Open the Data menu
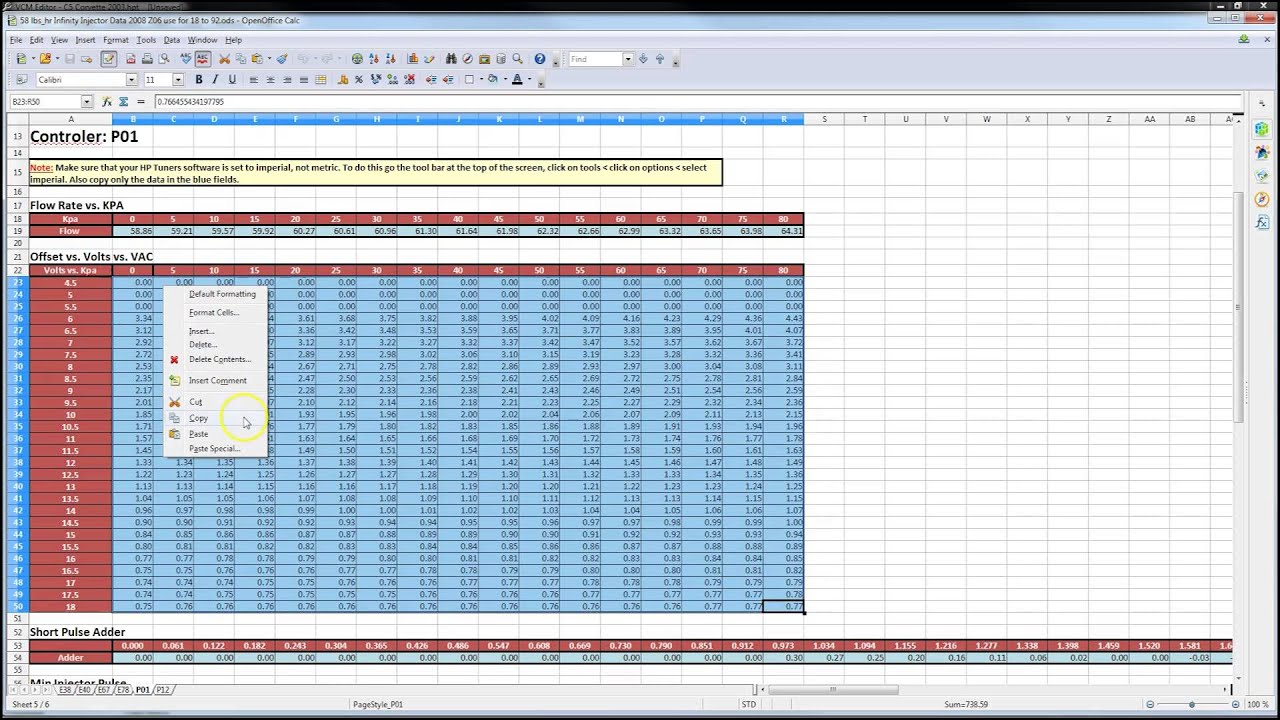 (172, 40)
